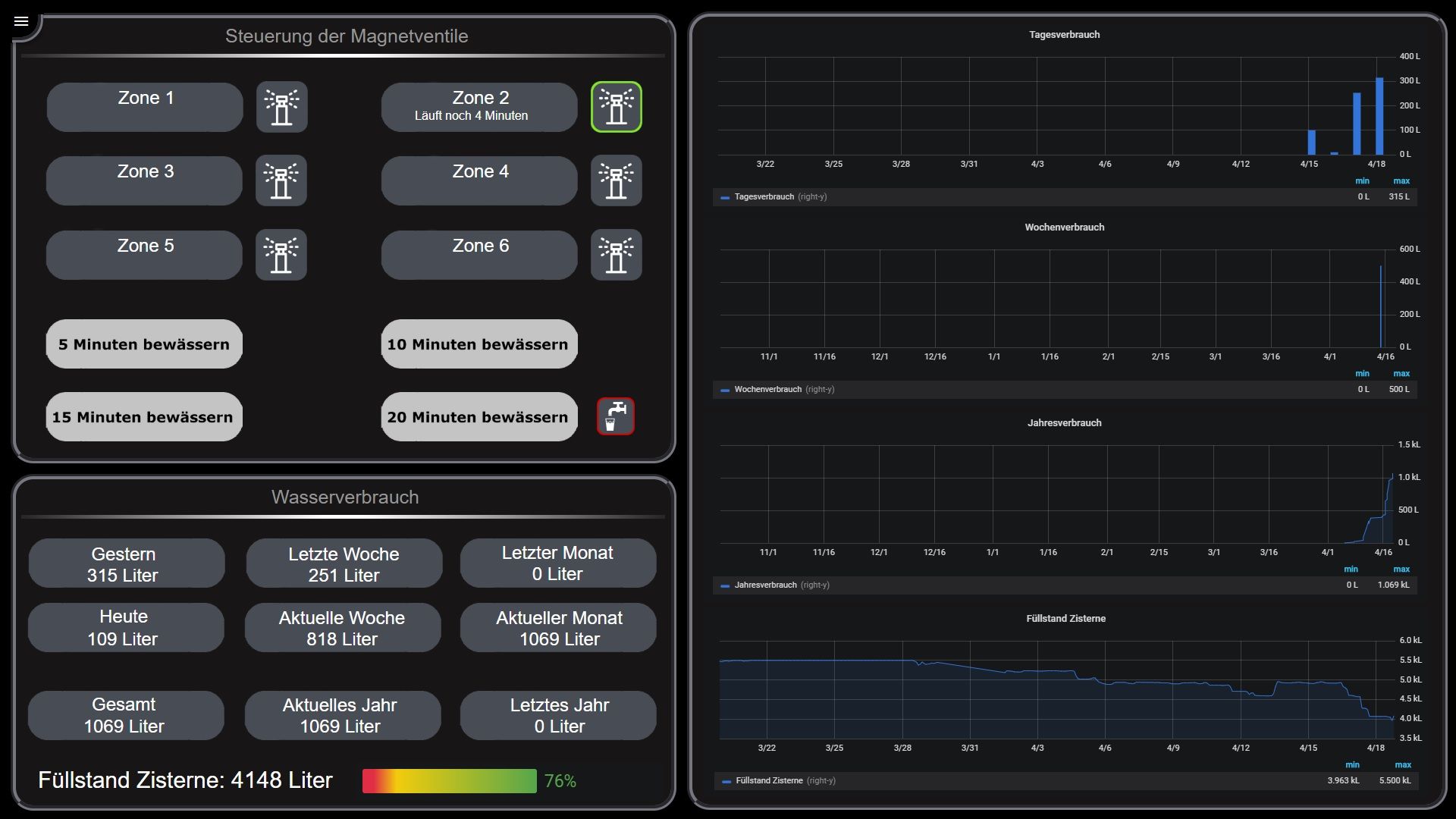Start '10 Minuten bewässern'

pos(479,344)
